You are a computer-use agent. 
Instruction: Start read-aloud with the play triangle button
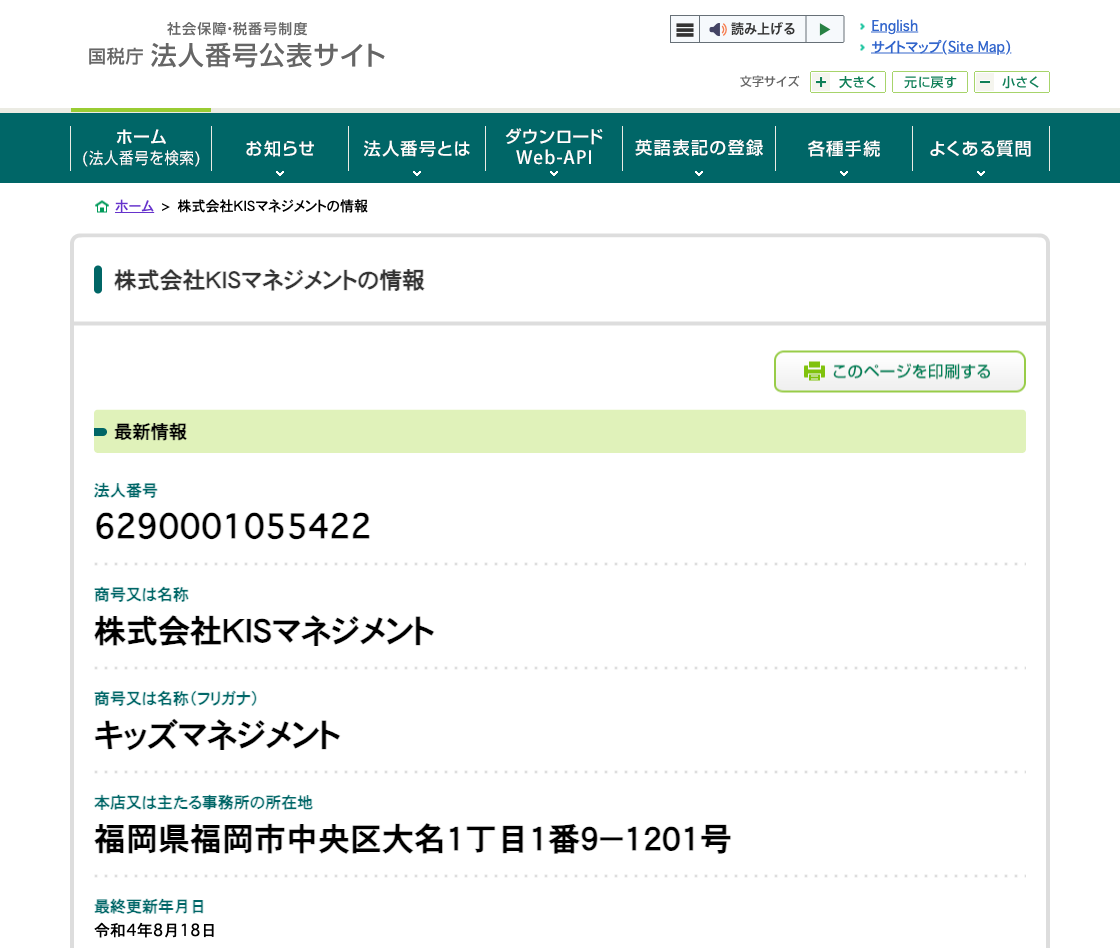pyautogui.click(x=825, y=29)
